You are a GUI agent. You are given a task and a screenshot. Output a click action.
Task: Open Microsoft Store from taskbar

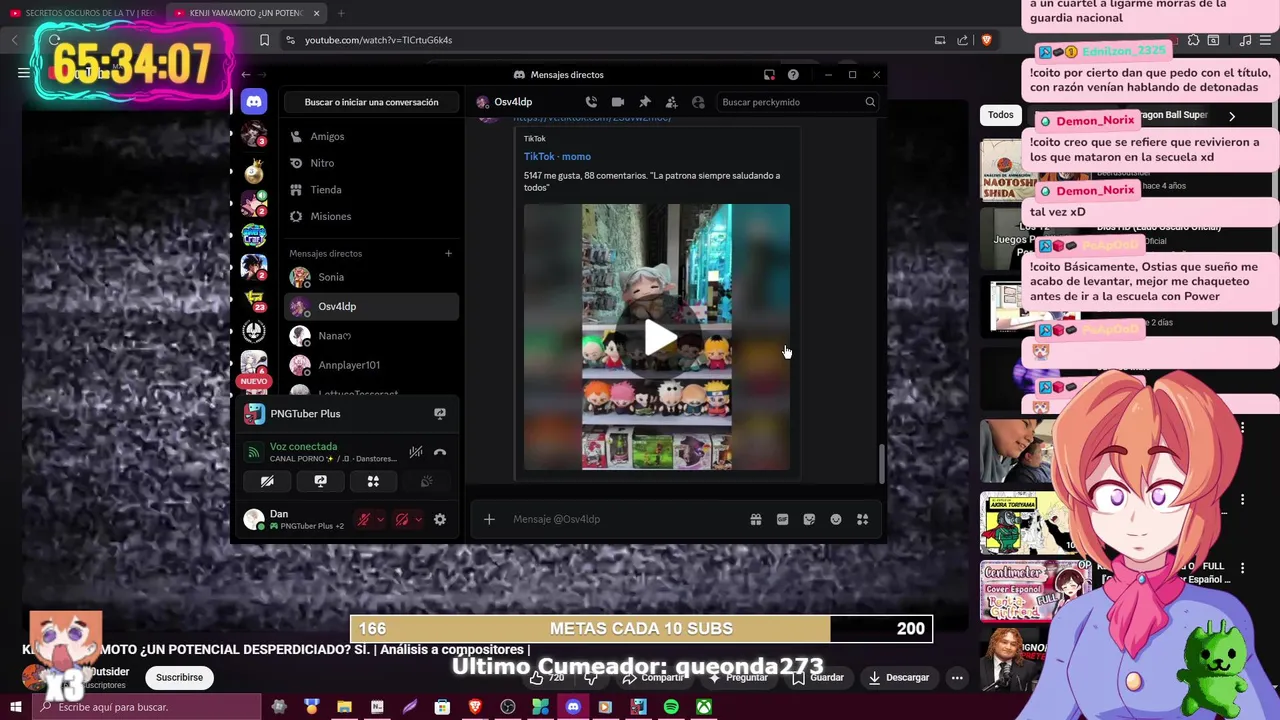click(x=442, y=707)
